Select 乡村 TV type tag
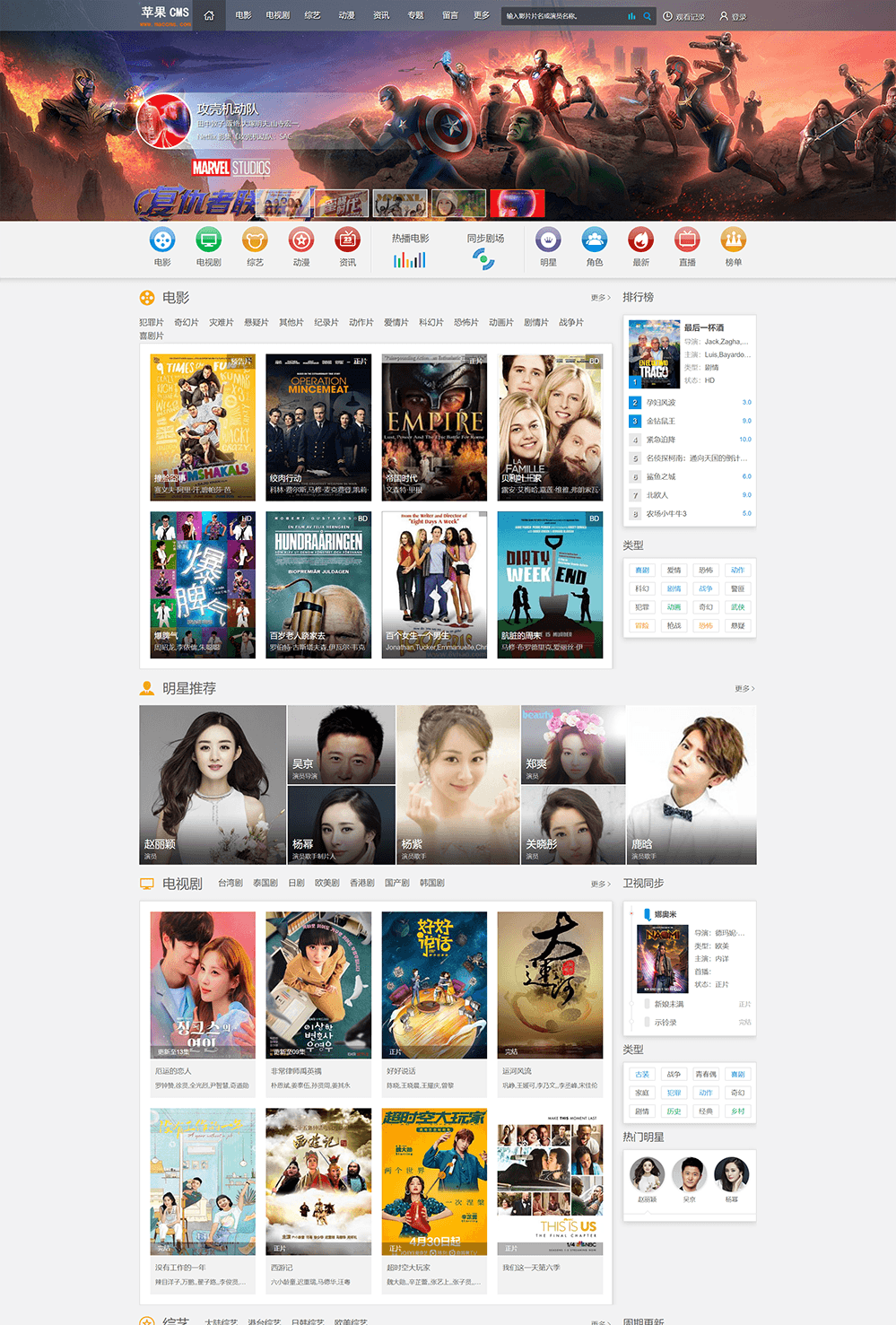Viewport: 896px width, 1325px height. [737, 1111]
